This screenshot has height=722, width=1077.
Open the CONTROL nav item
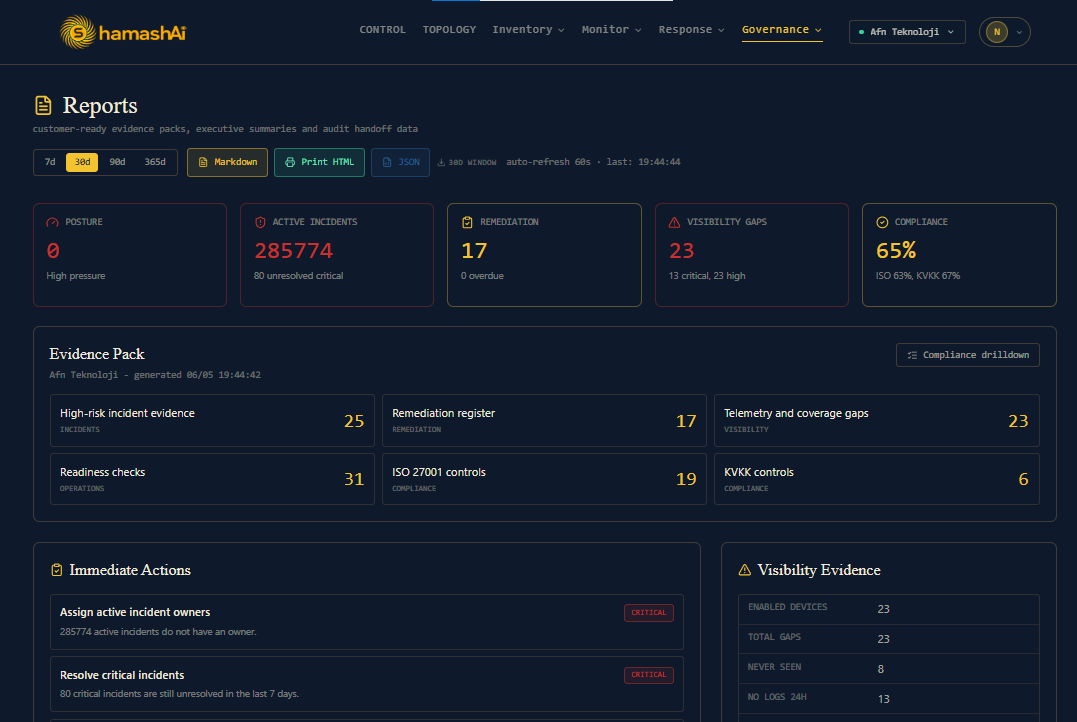point(383,30)
